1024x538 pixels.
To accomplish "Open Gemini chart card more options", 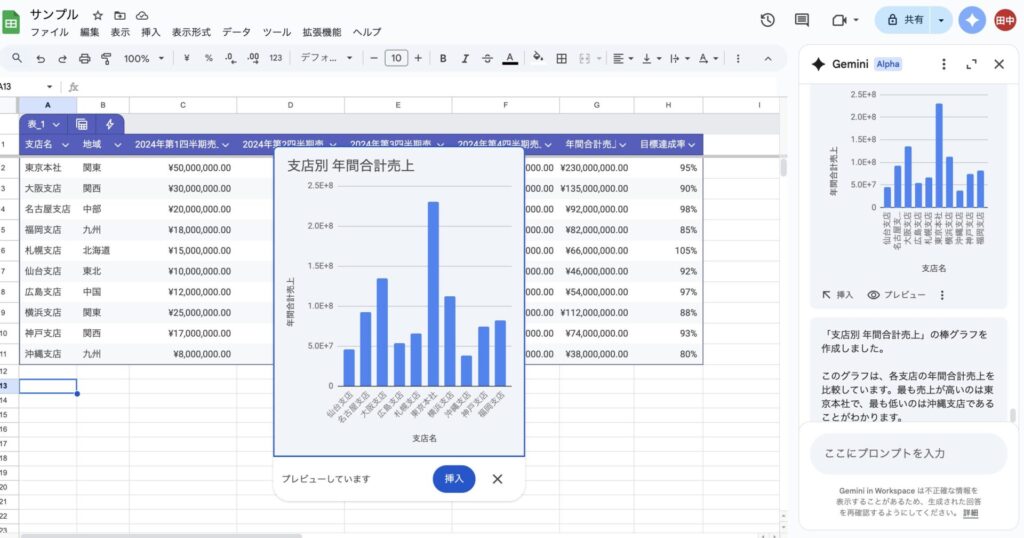I will [x=942, y=295].
